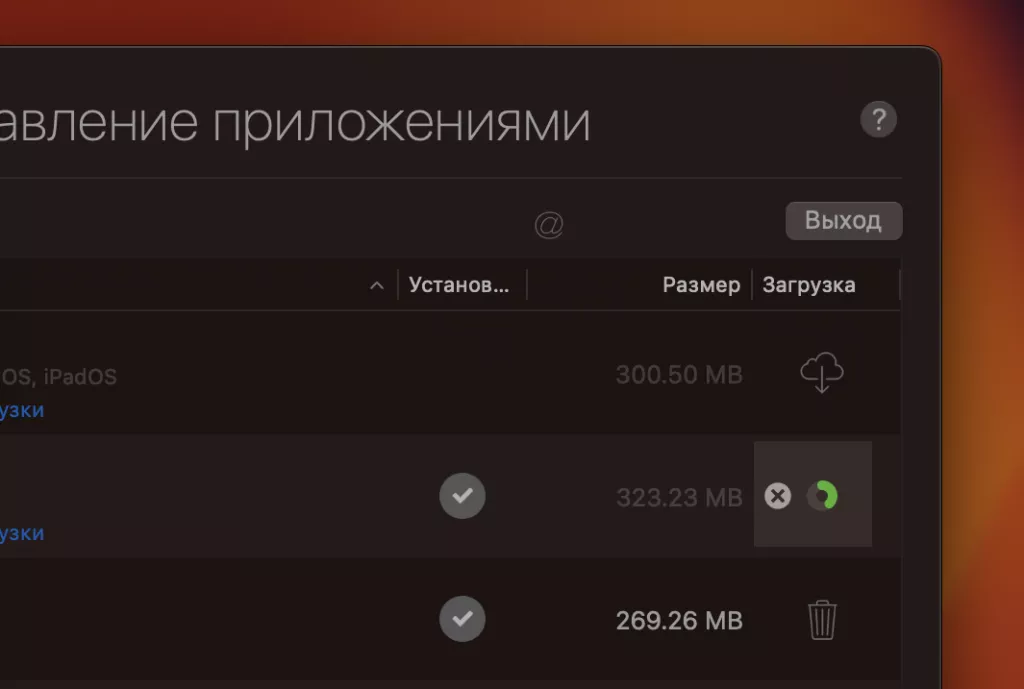1024x689 pixels.
Task: Select the 323.23 MB size value
Action: [x=679, y=498]
